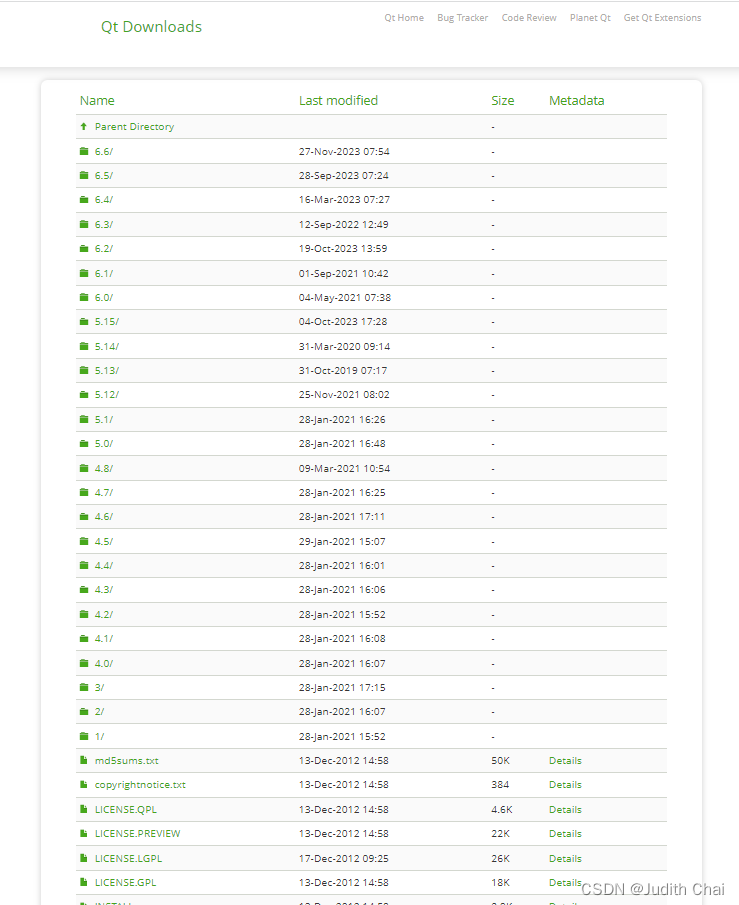Open the 6.2/ directory link
739x905 pixels.
[104, 249]
